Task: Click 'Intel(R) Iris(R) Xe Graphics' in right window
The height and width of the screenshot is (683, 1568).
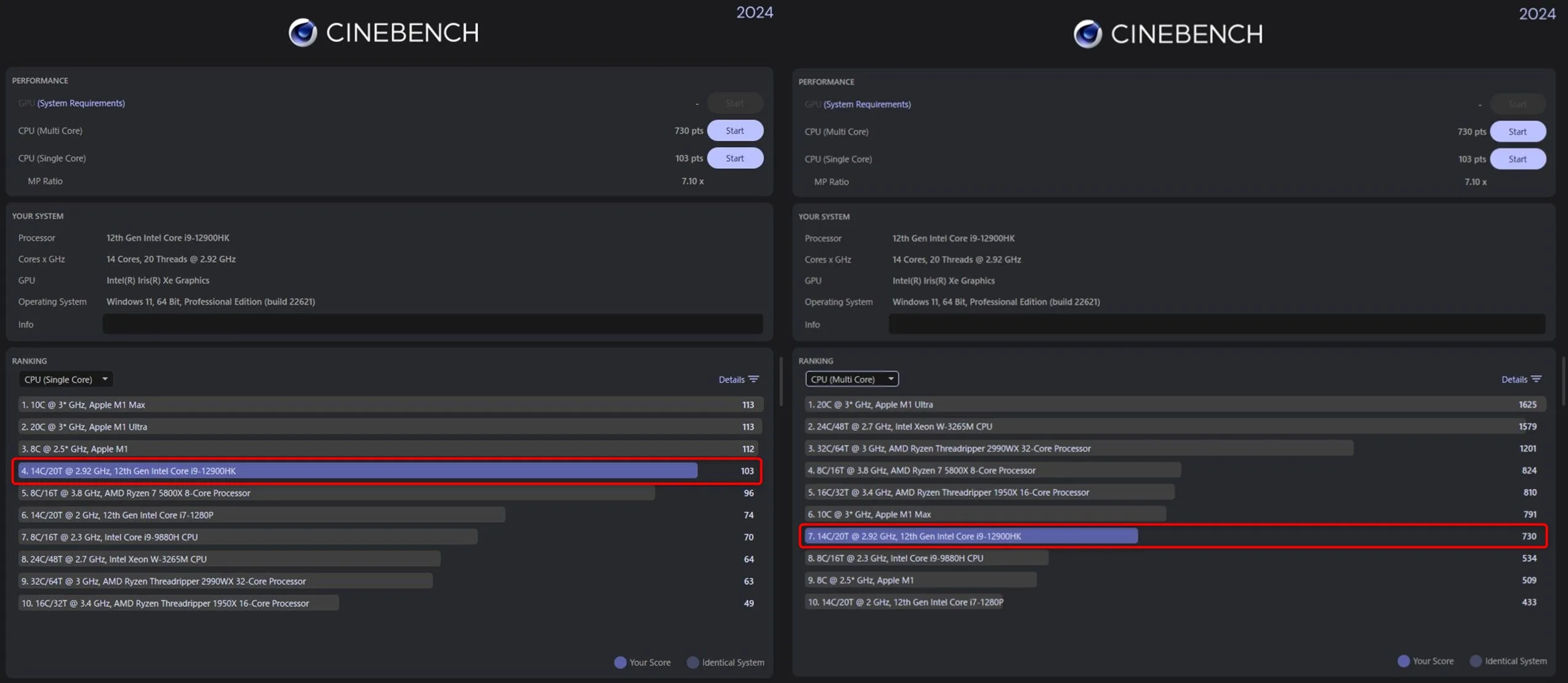Action: [x=944, y=281]
